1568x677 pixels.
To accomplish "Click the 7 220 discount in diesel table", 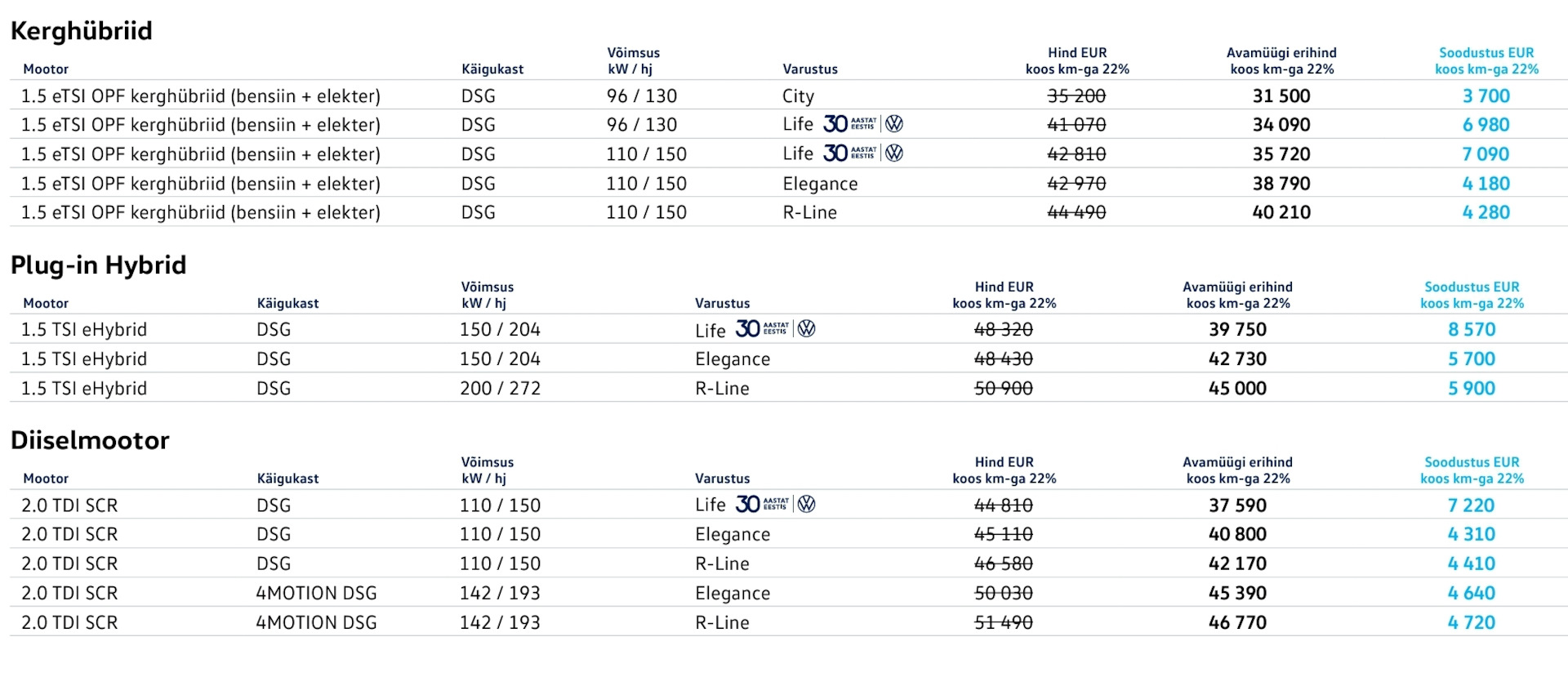I will tap(1471, 506).
